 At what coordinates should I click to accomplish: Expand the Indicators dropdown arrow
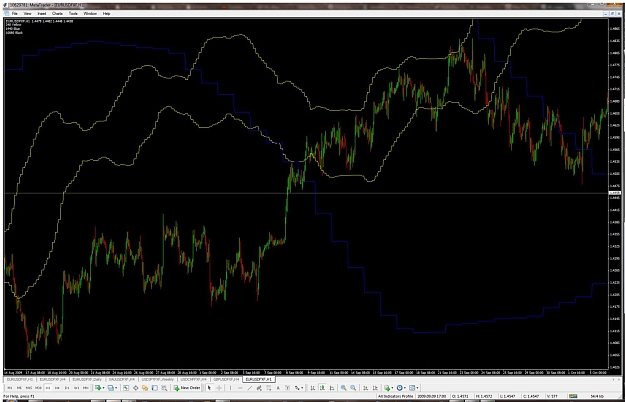(x=392, y=388)
